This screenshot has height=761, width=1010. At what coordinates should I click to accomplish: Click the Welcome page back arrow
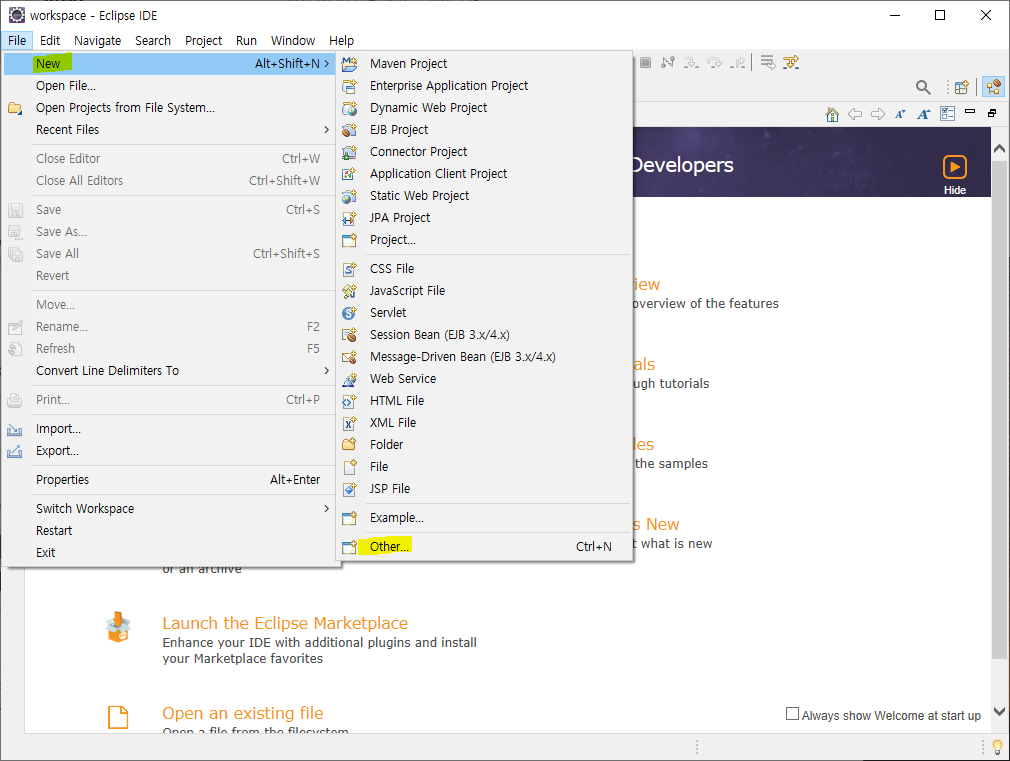pyautogui.click(x=855, y=114)
